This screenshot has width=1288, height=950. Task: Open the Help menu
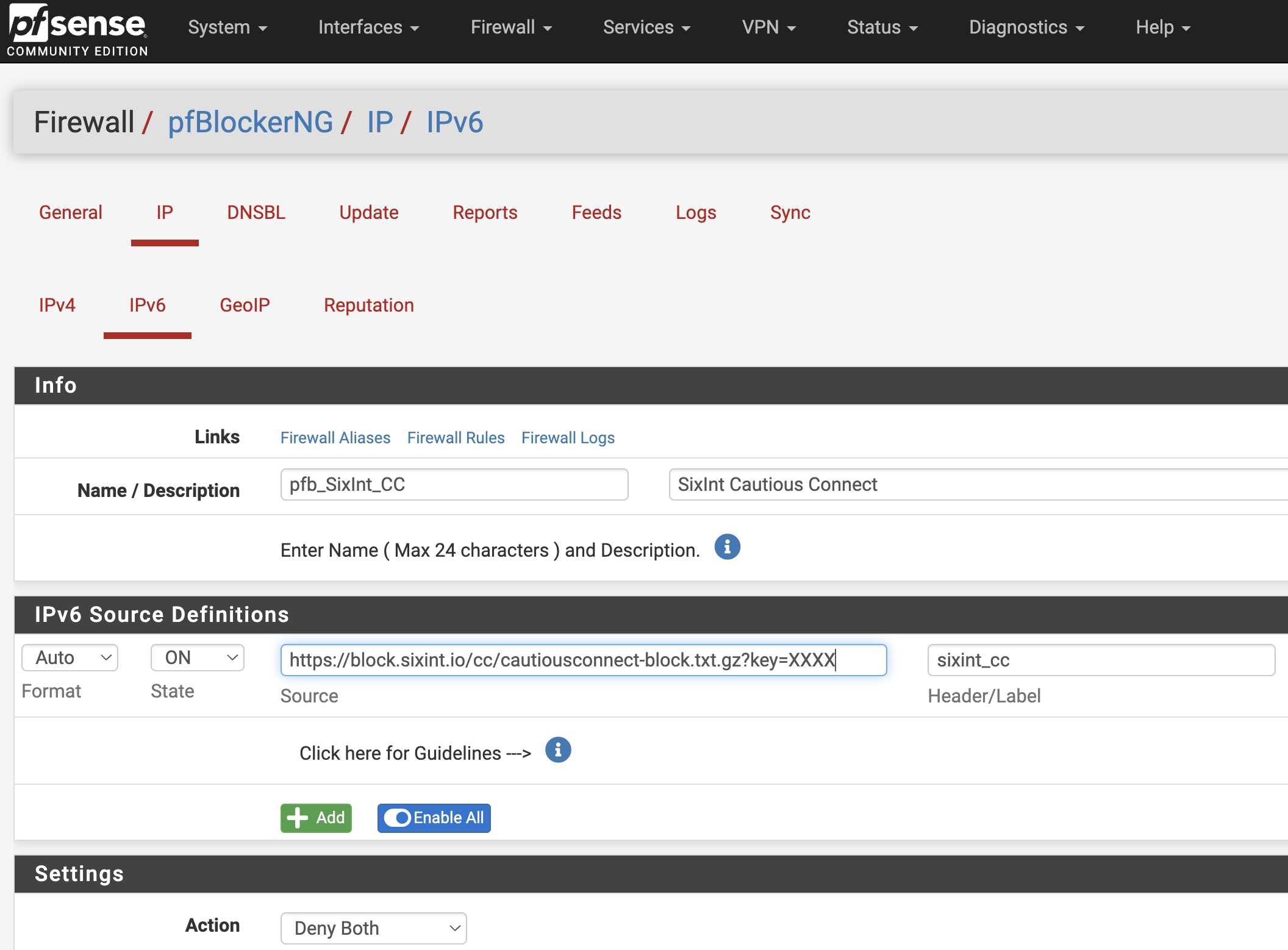click(x=1162, y=27)
